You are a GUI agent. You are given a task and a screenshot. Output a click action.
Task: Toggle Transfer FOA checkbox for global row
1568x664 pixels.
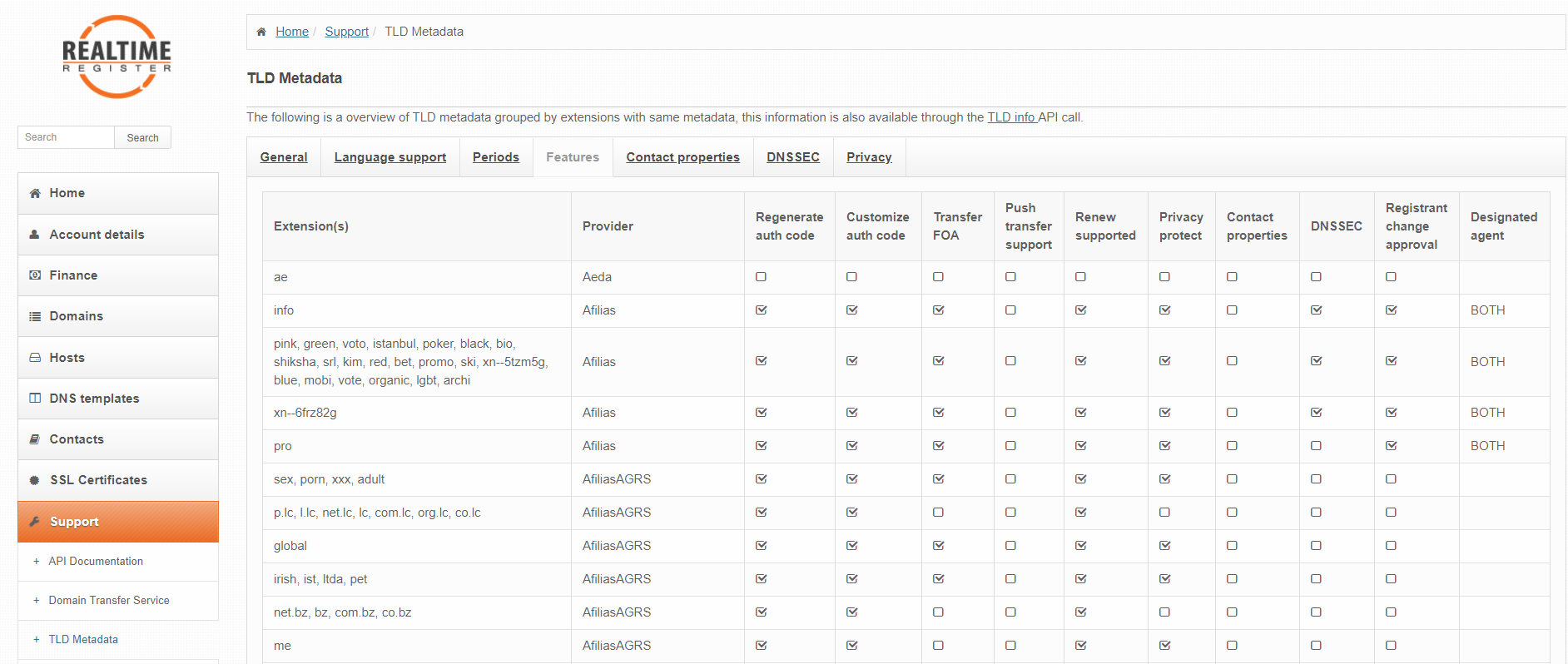pos(938,546)
